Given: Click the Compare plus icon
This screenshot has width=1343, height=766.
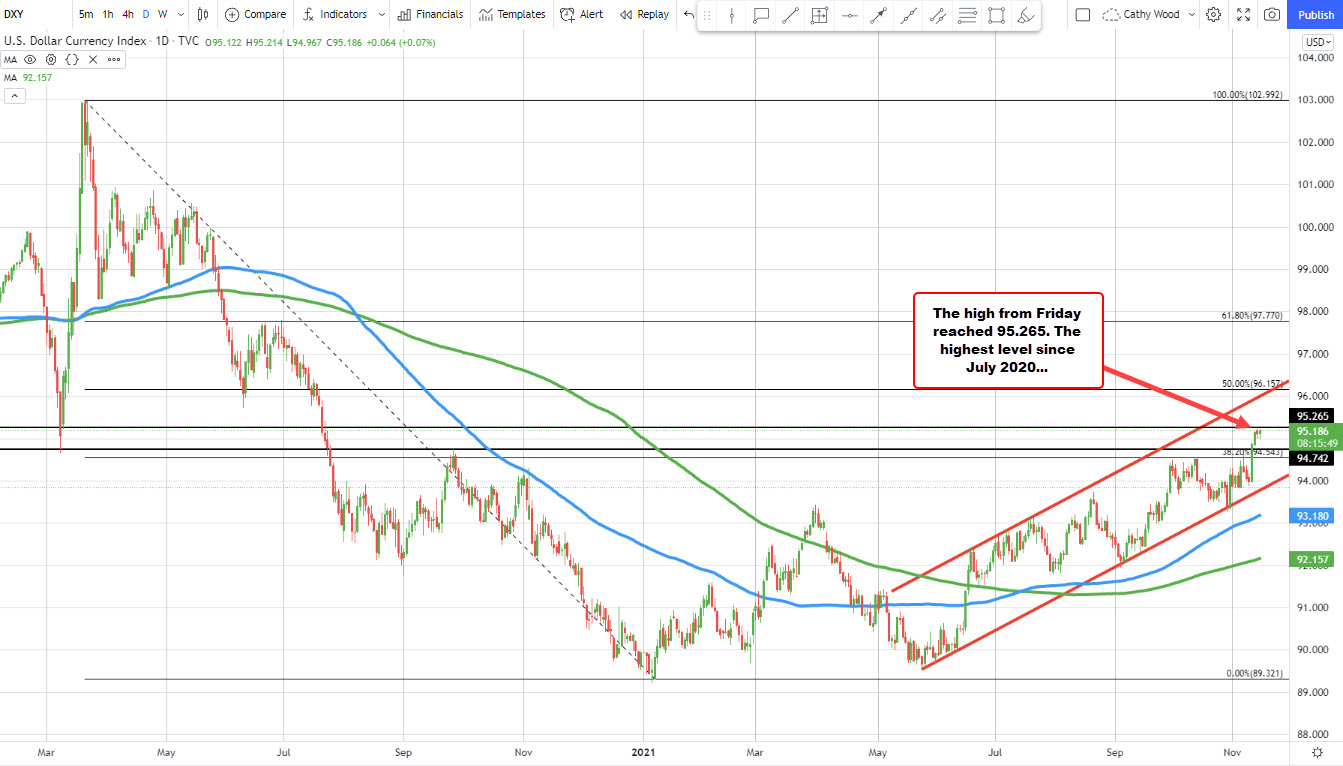Looking at the screenshot, I should (x=232, y=14).
